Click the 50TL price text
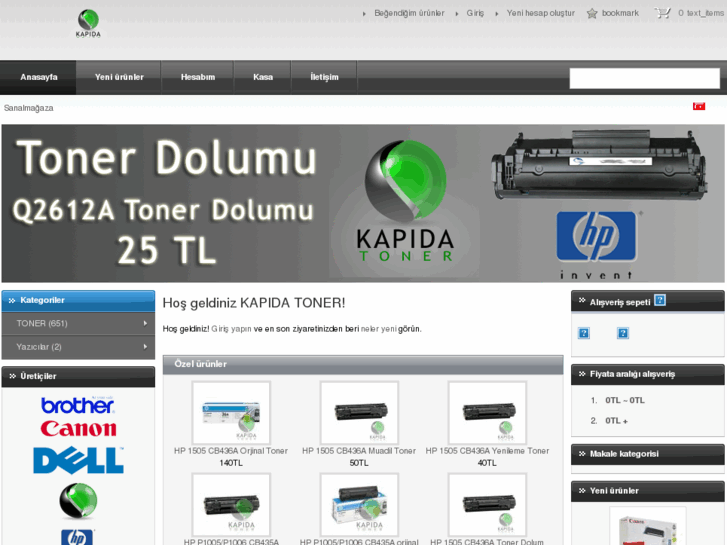This screenshot has width=727, height=545. [x=359, y=463]
